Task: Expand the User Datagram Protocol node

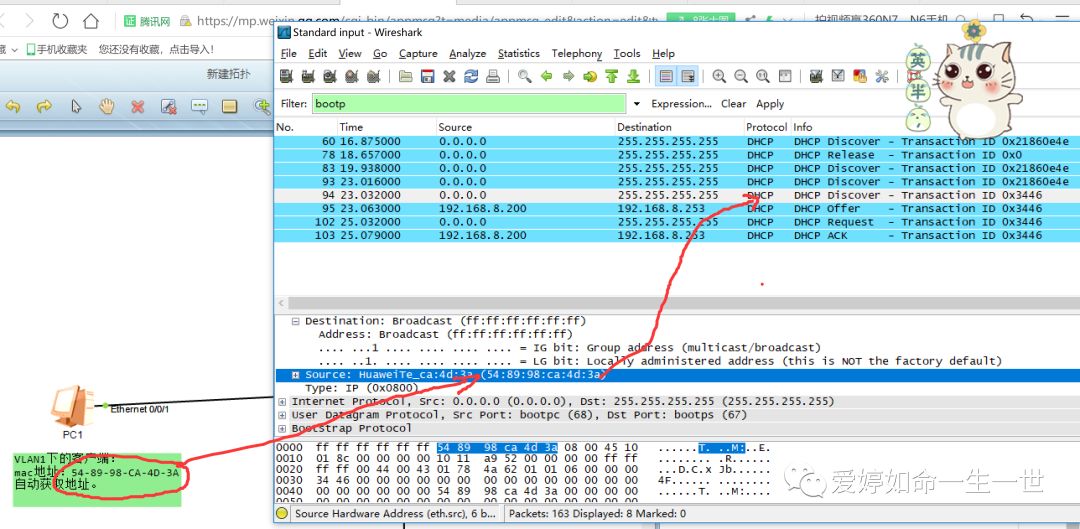Action: point(283,415)
